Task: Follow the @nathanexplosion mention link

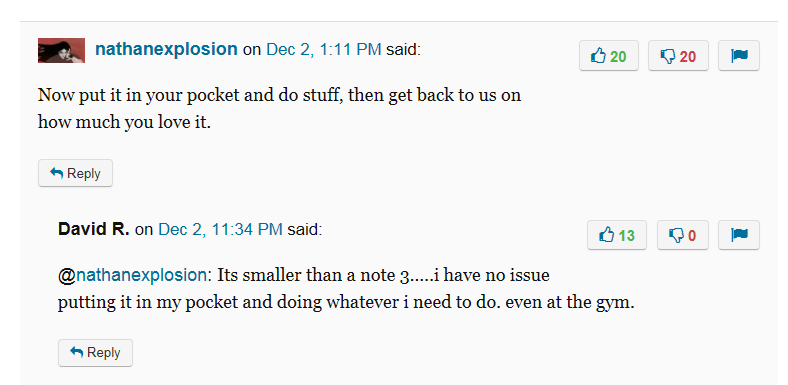Action: pos(132,275)
